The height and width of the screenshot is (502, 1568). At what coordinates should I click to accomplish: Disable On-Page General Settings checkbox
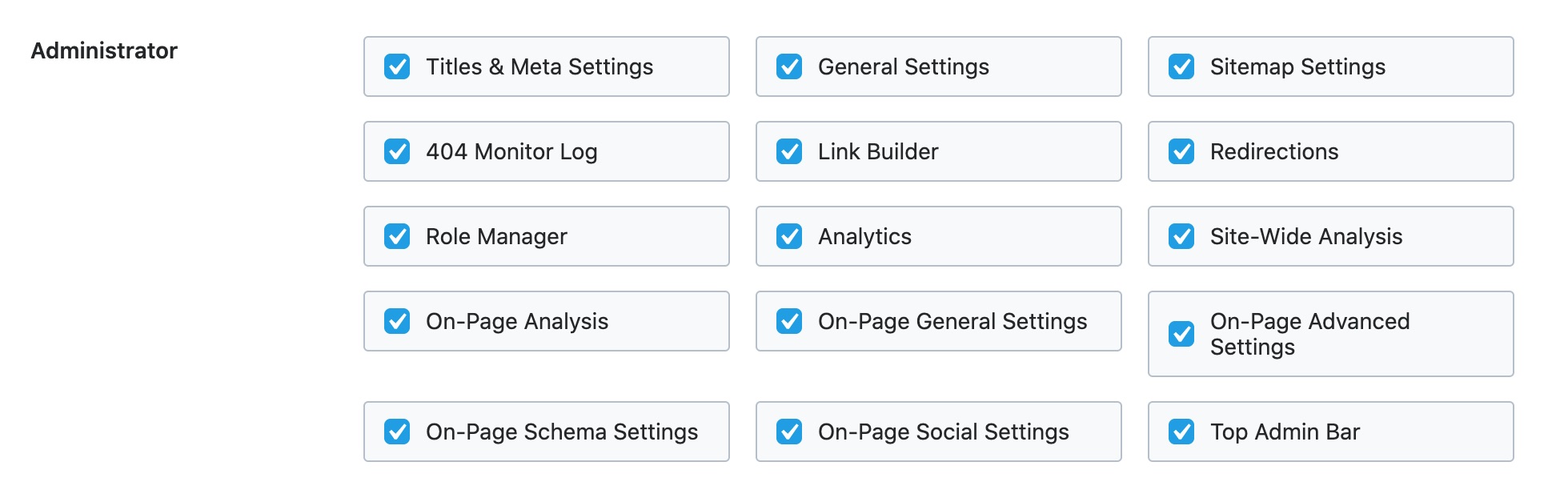pyautogui.click(x=789, y=321)
